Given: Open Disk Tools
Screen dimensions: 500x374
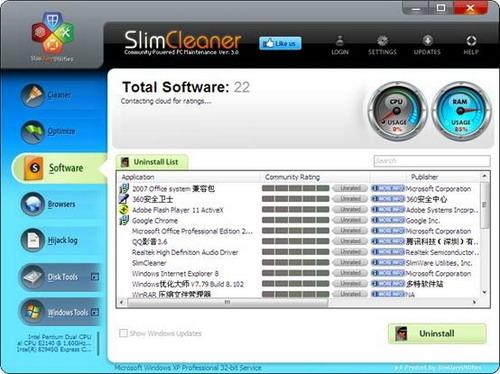Looking at the screenshot, I should (60, 277).
